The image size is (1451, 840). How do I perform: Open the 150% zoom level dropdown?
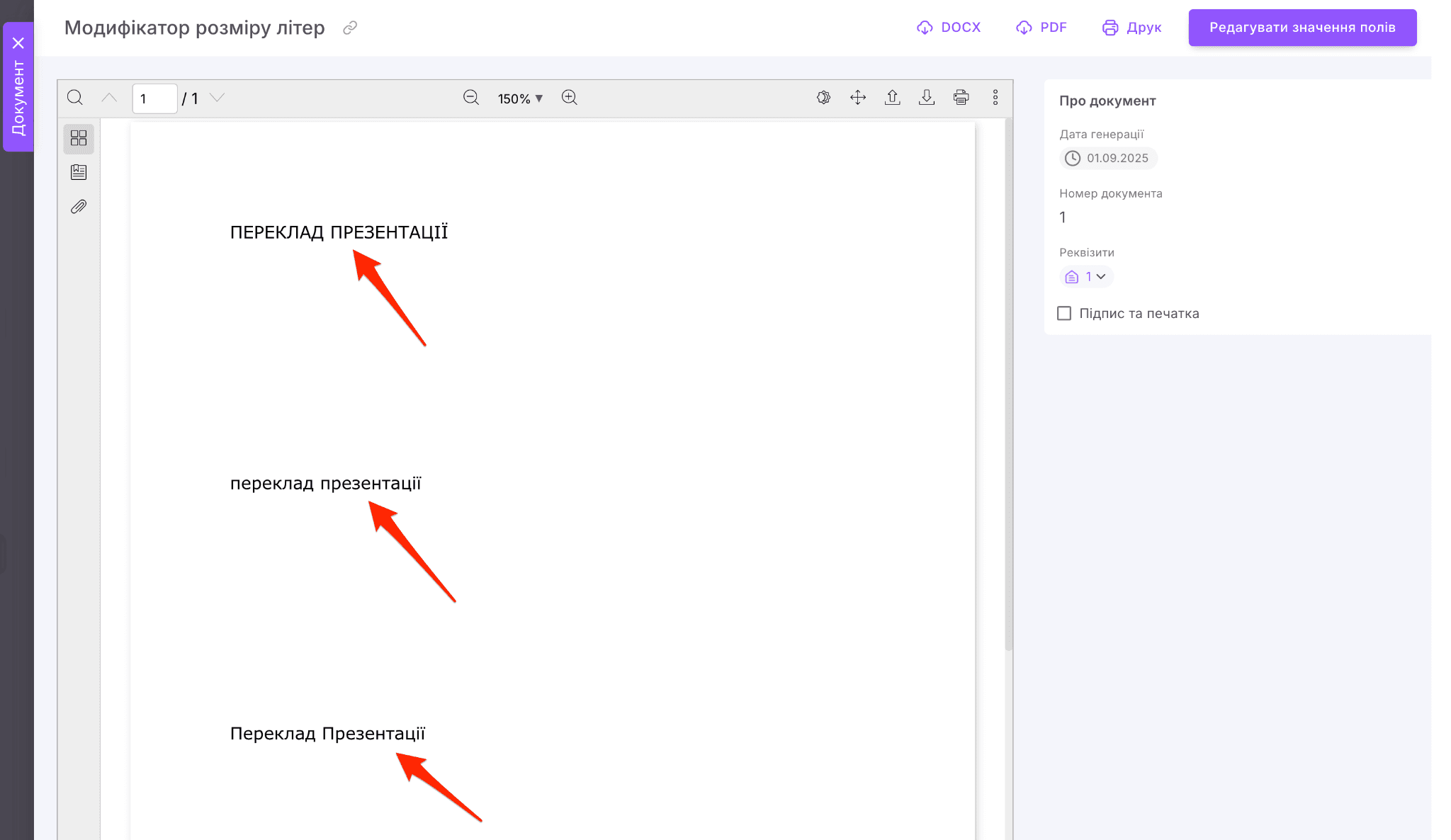[x=520, y=98]
